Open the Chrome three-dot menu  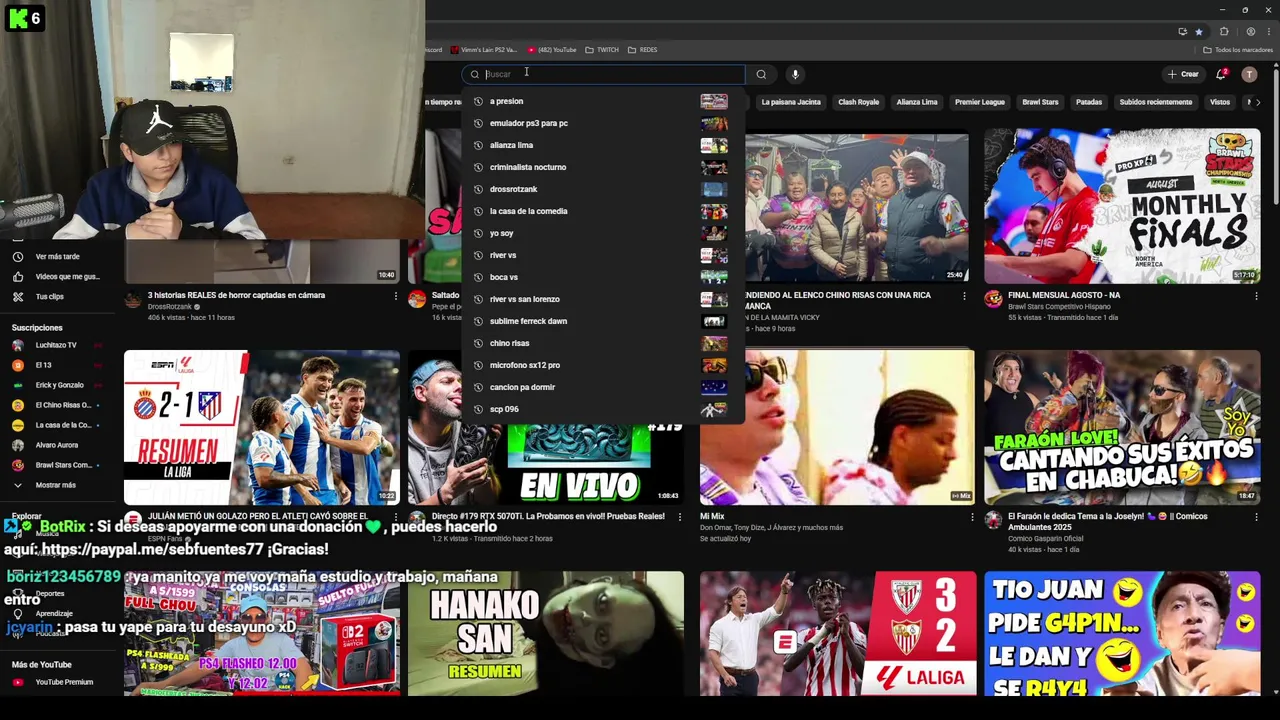(x=1268, y=31)
